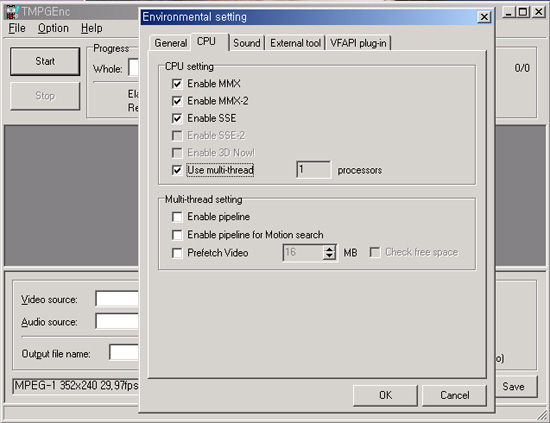Click the Check free space checkbox
The width and height of the screenshot is (550, 423).
(375, 252)
